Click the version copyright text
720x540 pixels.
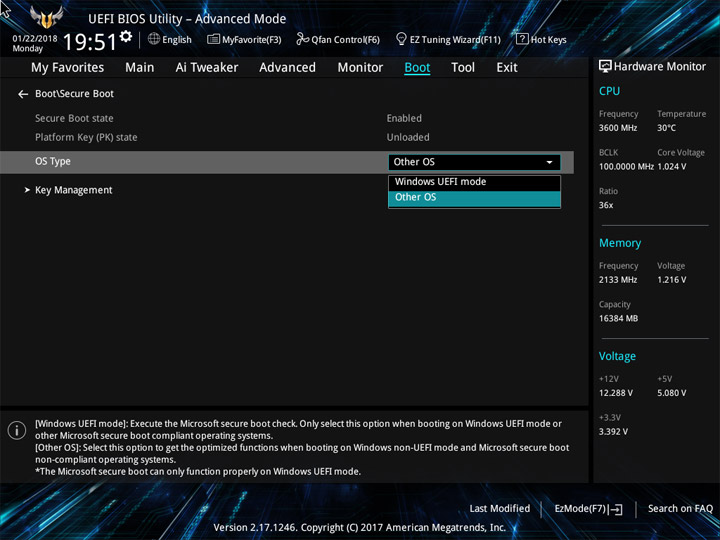point(360,528)
